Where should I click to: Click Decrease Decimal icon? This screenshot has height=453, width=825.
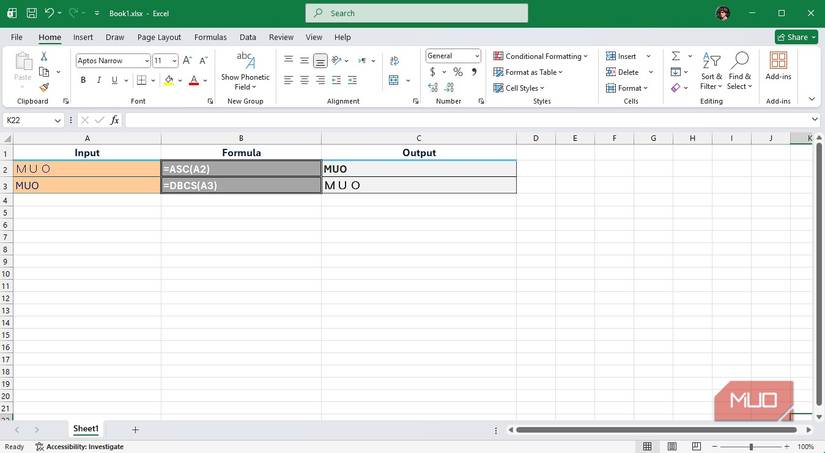tap(449, 87)
